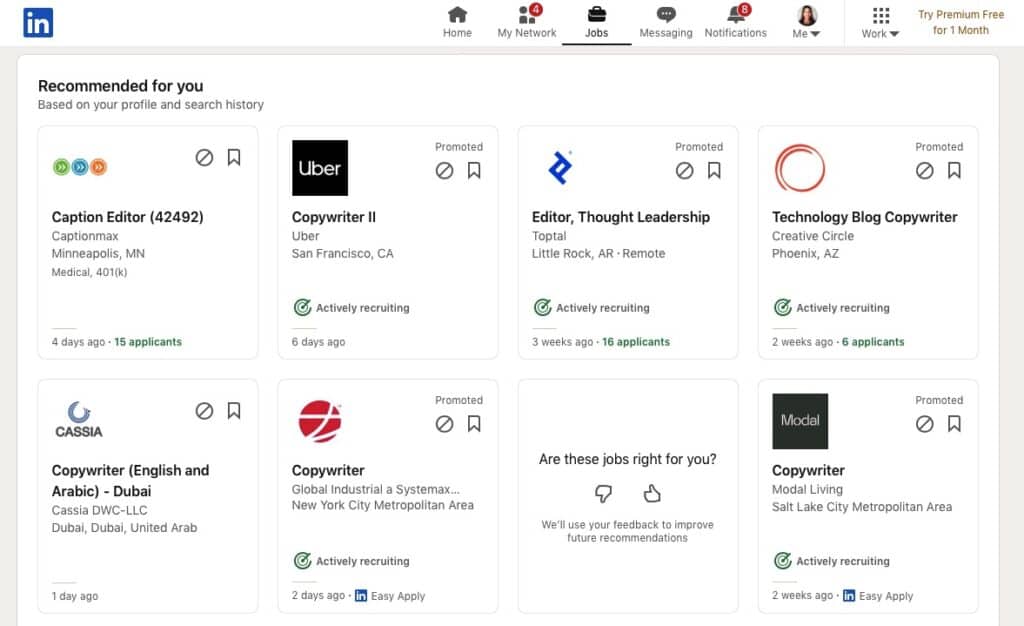
Task: Click the Modal company logo
Action: [x=800, y=421]
